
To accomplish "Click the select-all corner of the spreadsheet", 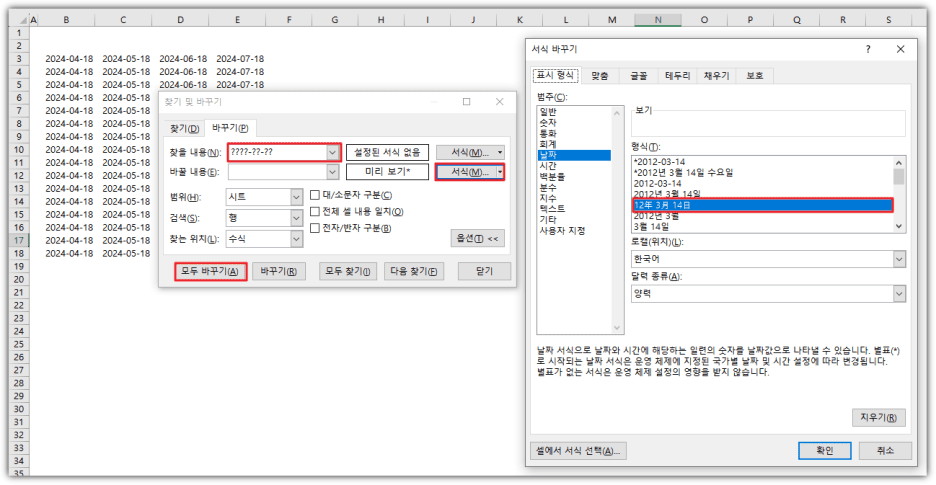I will pos(19,19).
